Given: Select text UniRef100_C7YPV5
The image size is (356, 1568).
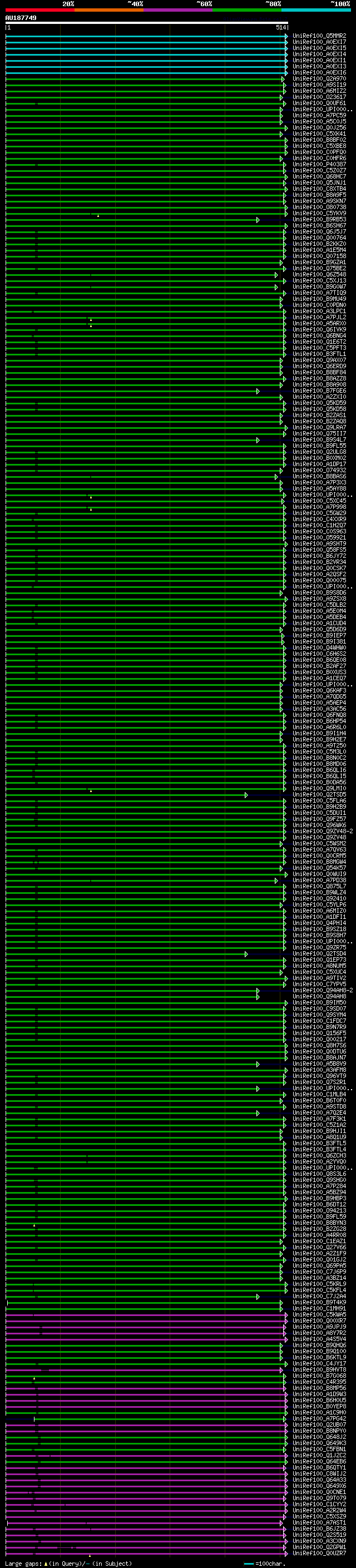Looking at the screenshot, I should tap(319, 985).
